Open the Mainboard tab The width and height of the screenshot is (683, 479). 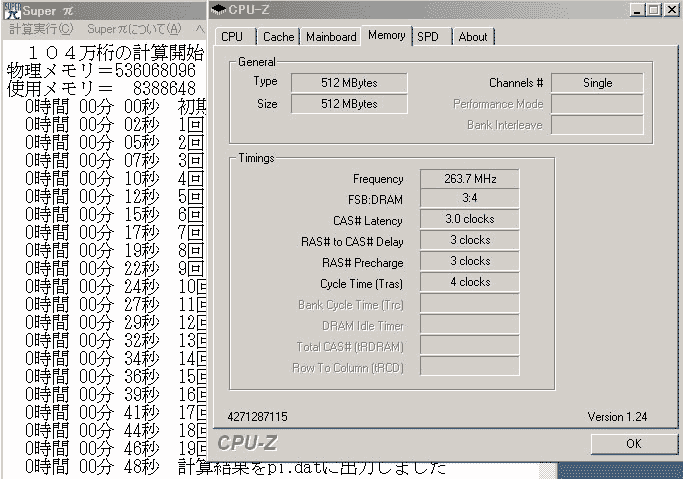[x=331, y=37]
